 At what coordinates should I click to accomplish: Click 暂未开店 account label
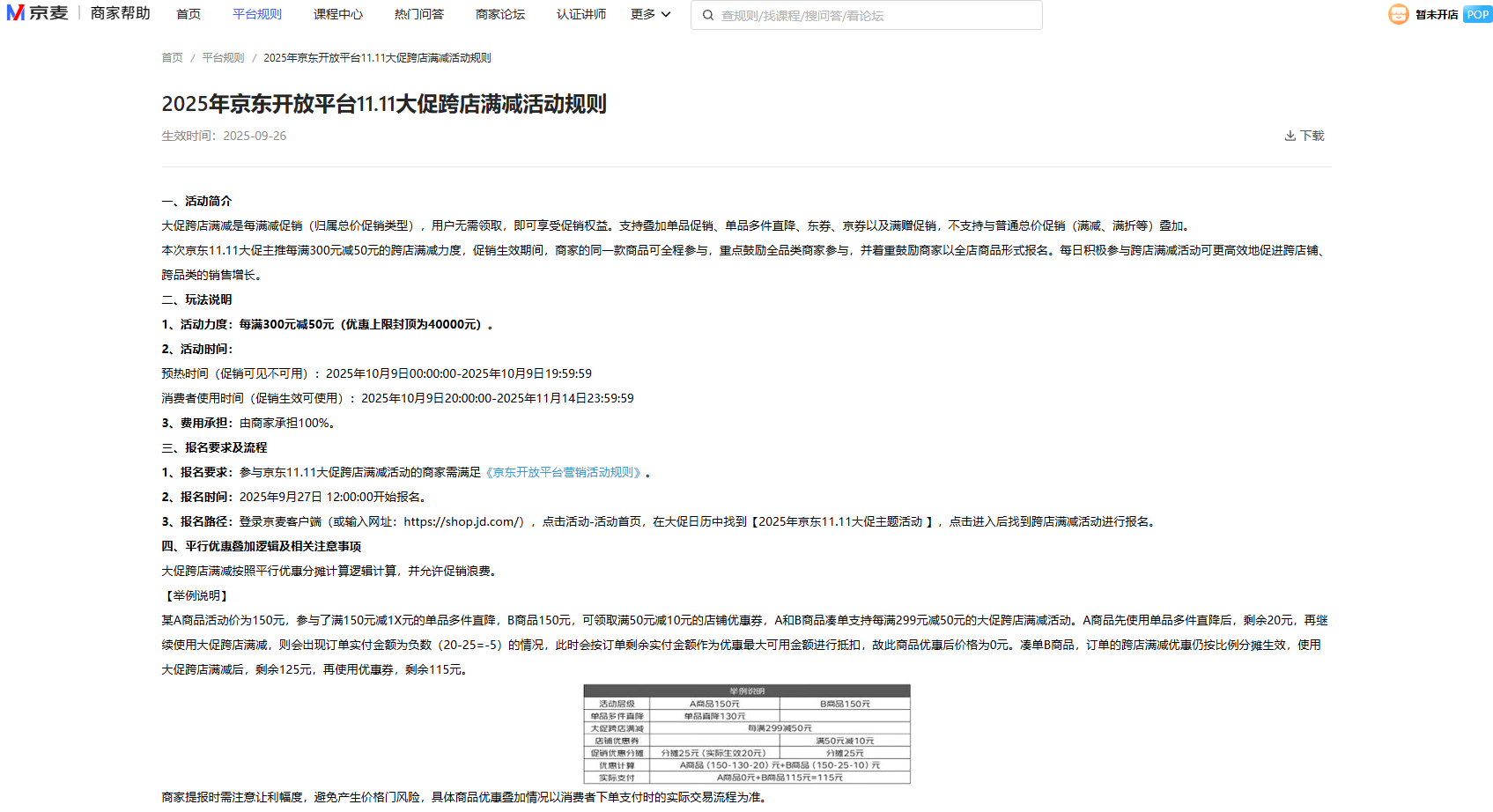1437,14
